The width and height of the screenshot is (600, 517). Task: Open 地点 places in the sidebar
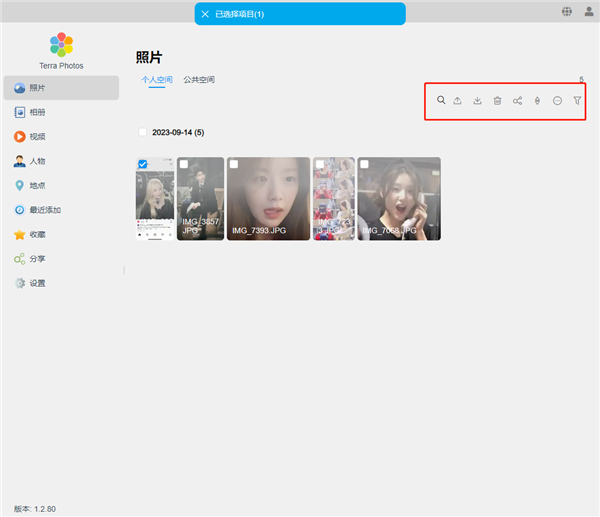click(x=61, y=186)
